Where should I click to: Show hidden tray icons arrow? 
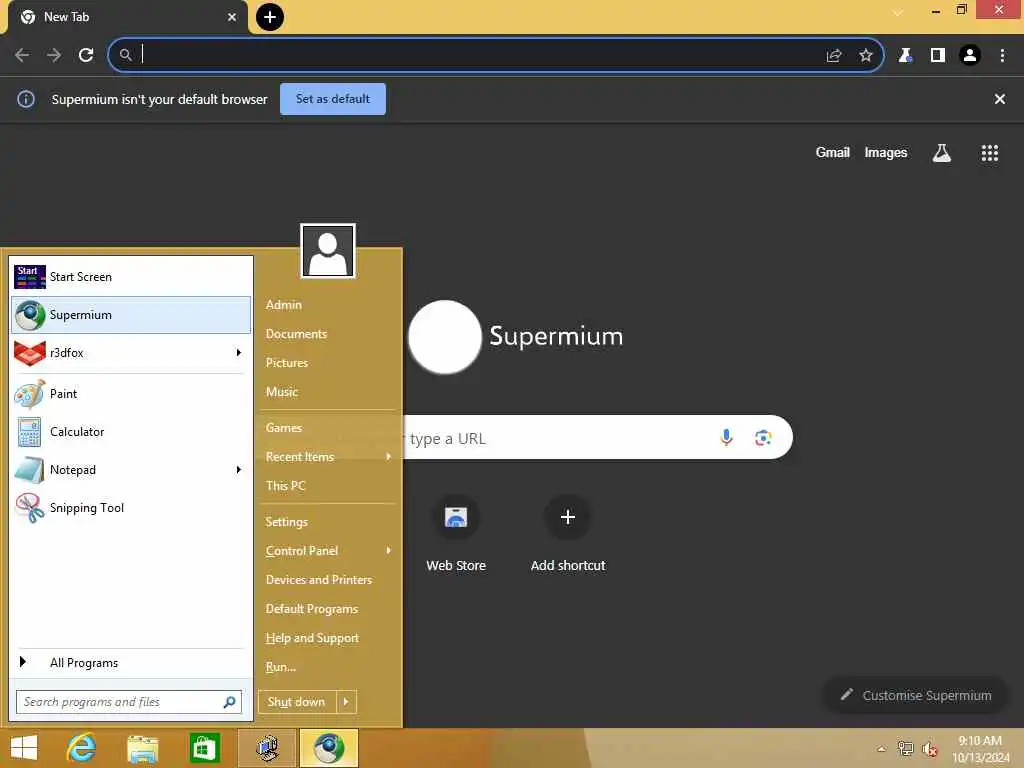coord(882,749)
